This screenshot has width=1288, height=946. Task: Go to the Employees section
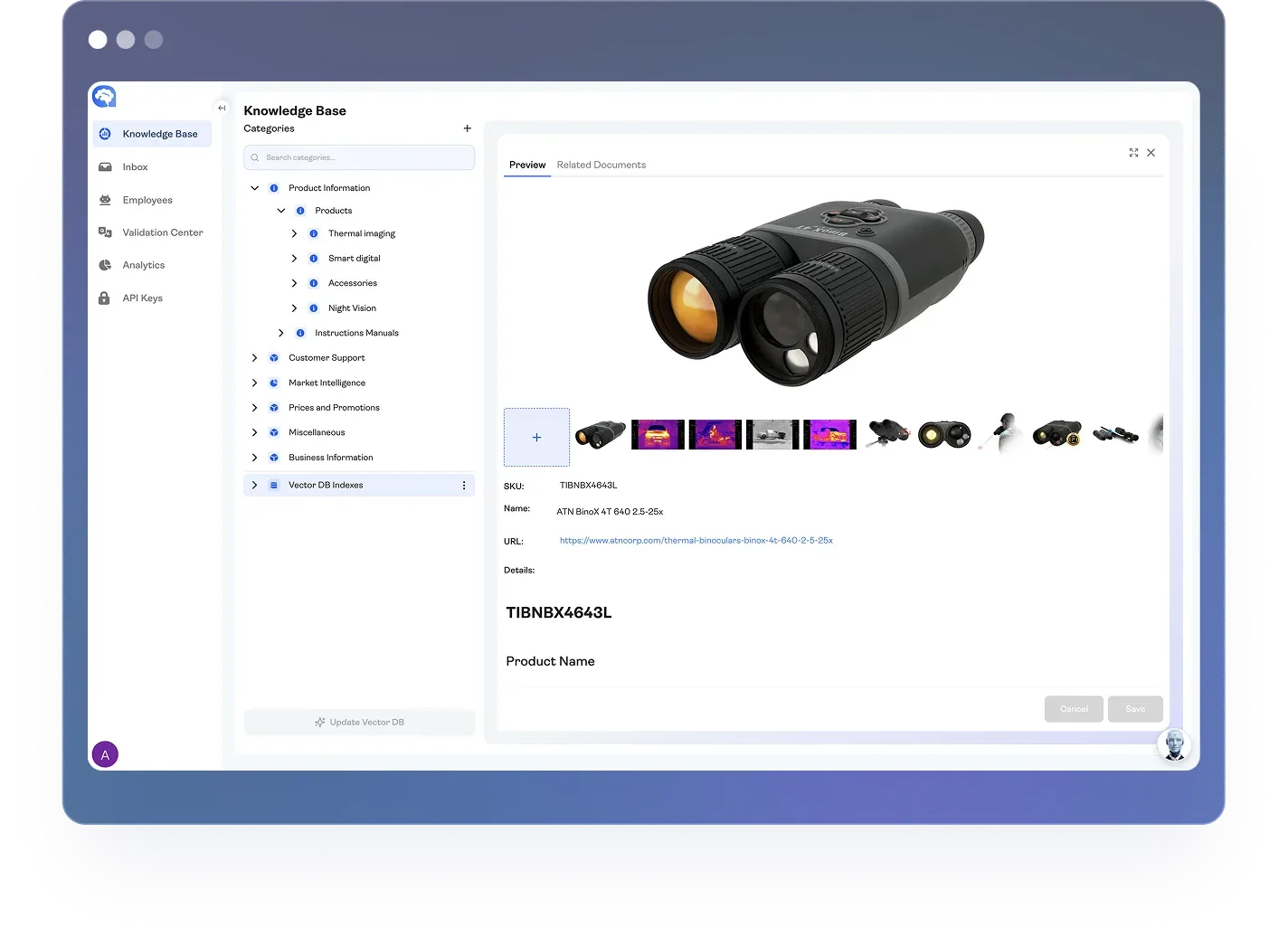click(x=147, y=200)
